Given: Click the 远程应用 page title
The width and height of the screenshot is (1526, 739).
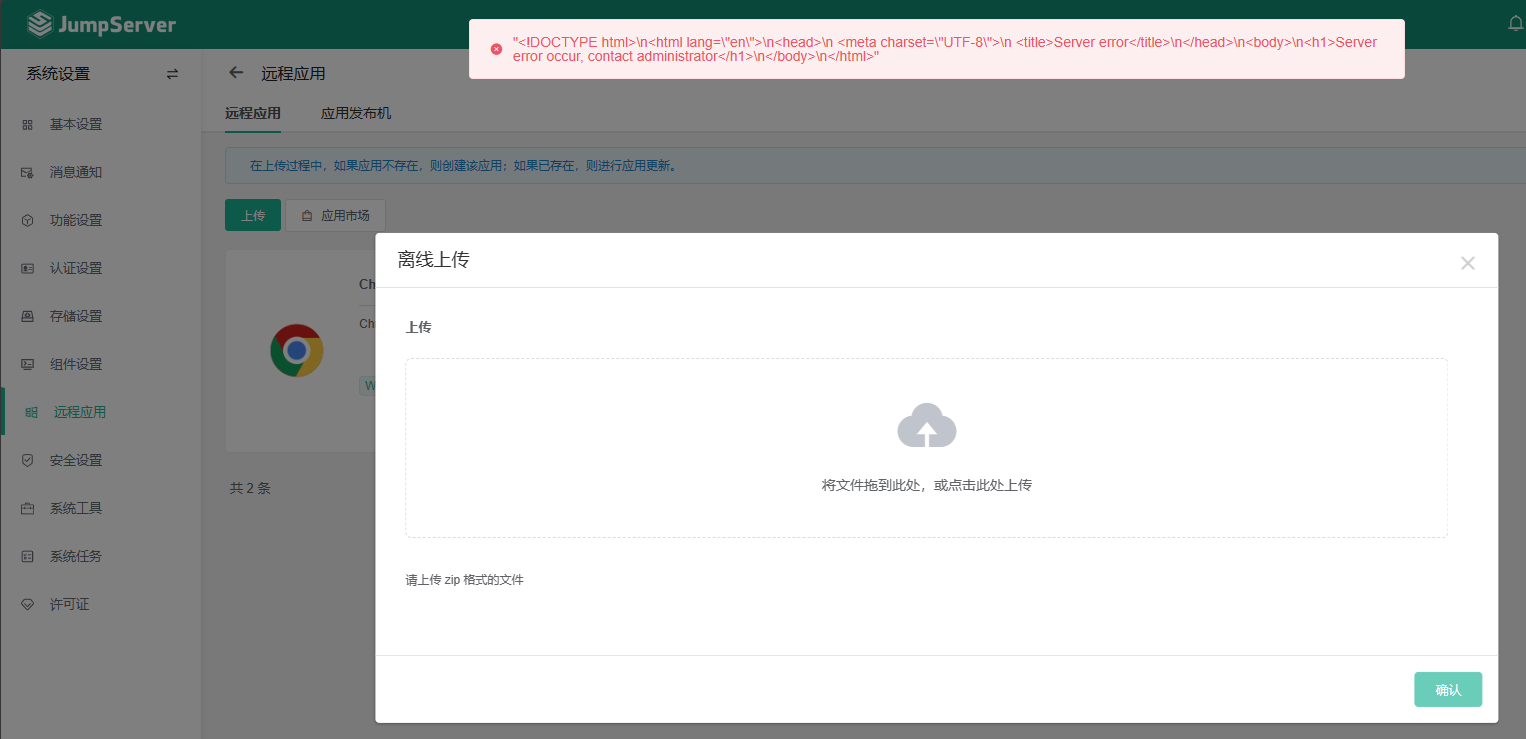Looking at the screenshot, I should [293, 73].
